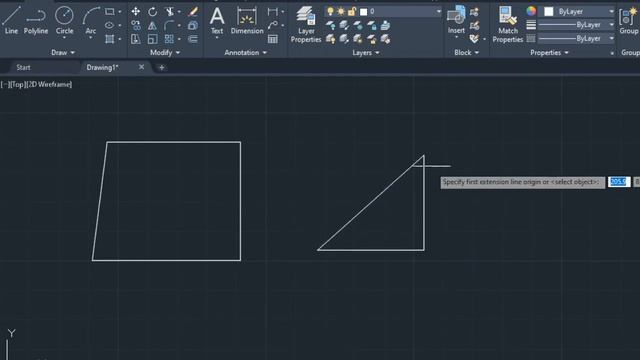Viewport: 640px width, 360px height.
Task: Open the layer list dropdown
Action: (x=438, y=11)
